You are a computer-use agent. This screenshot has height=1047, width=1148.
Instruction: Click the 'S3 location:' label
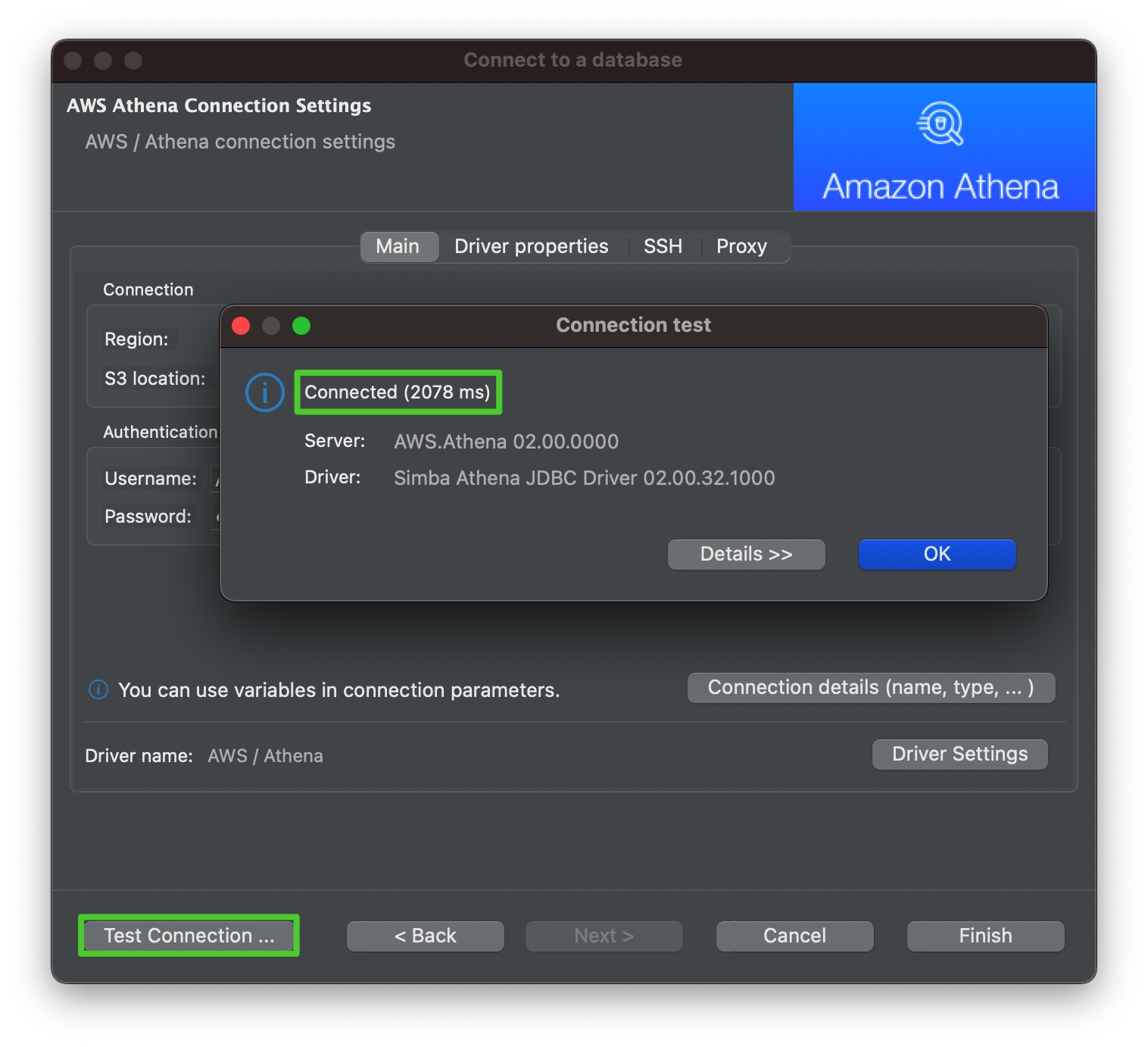click(x=154, y=378)
